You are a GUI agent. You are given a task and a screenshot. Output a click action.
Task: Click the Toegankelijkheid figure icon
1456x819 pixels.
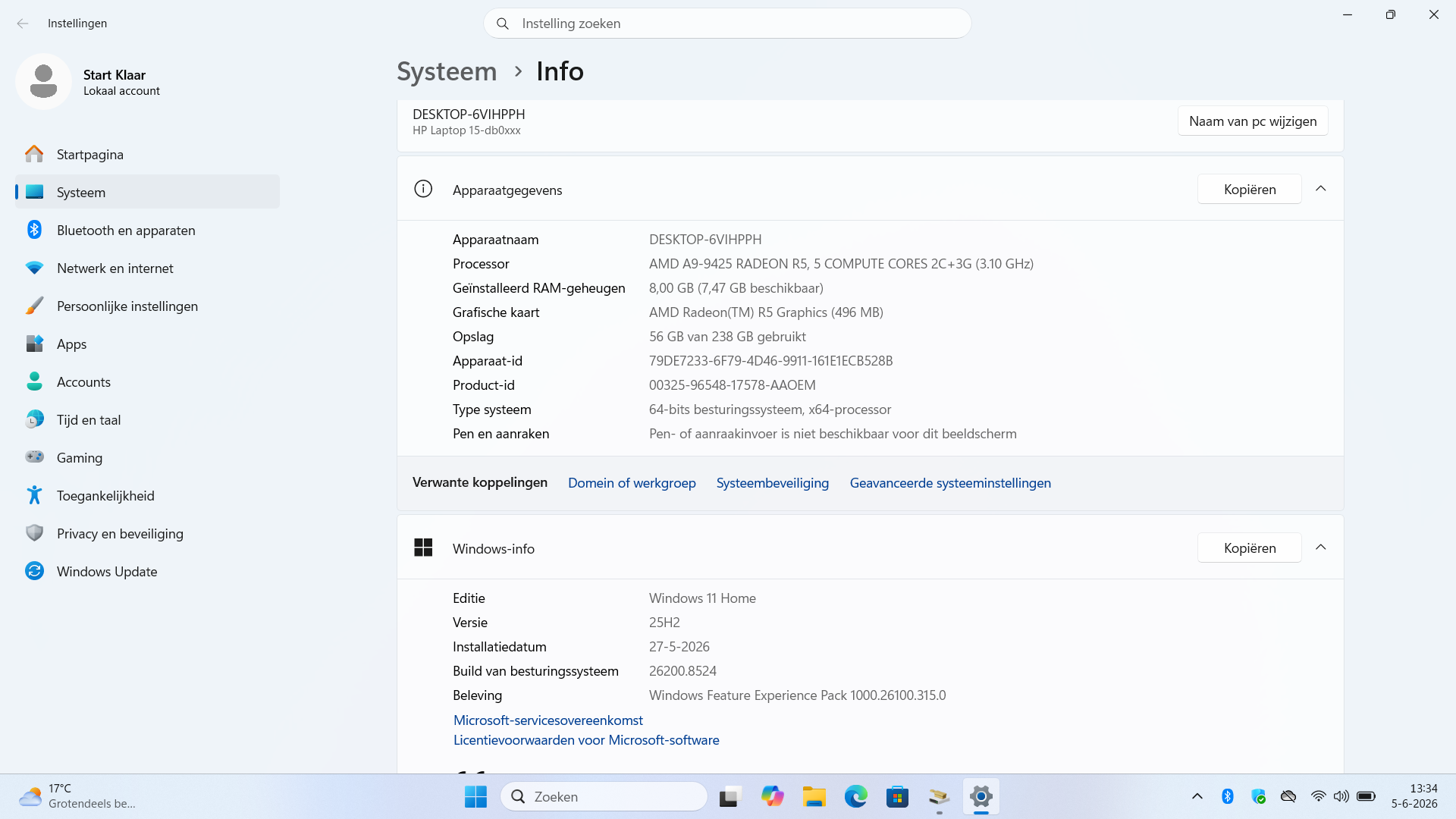coord(34,495)
